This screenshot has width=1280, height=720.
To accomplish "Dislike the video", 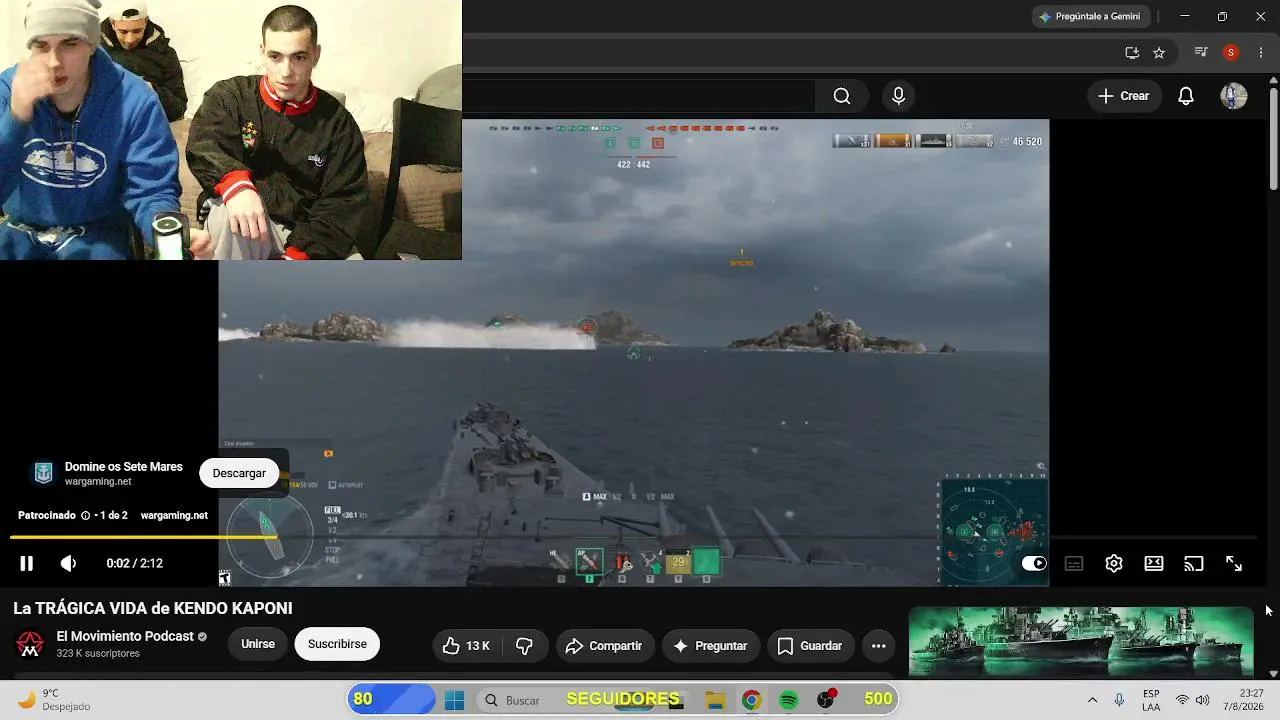I will point(524,646).
